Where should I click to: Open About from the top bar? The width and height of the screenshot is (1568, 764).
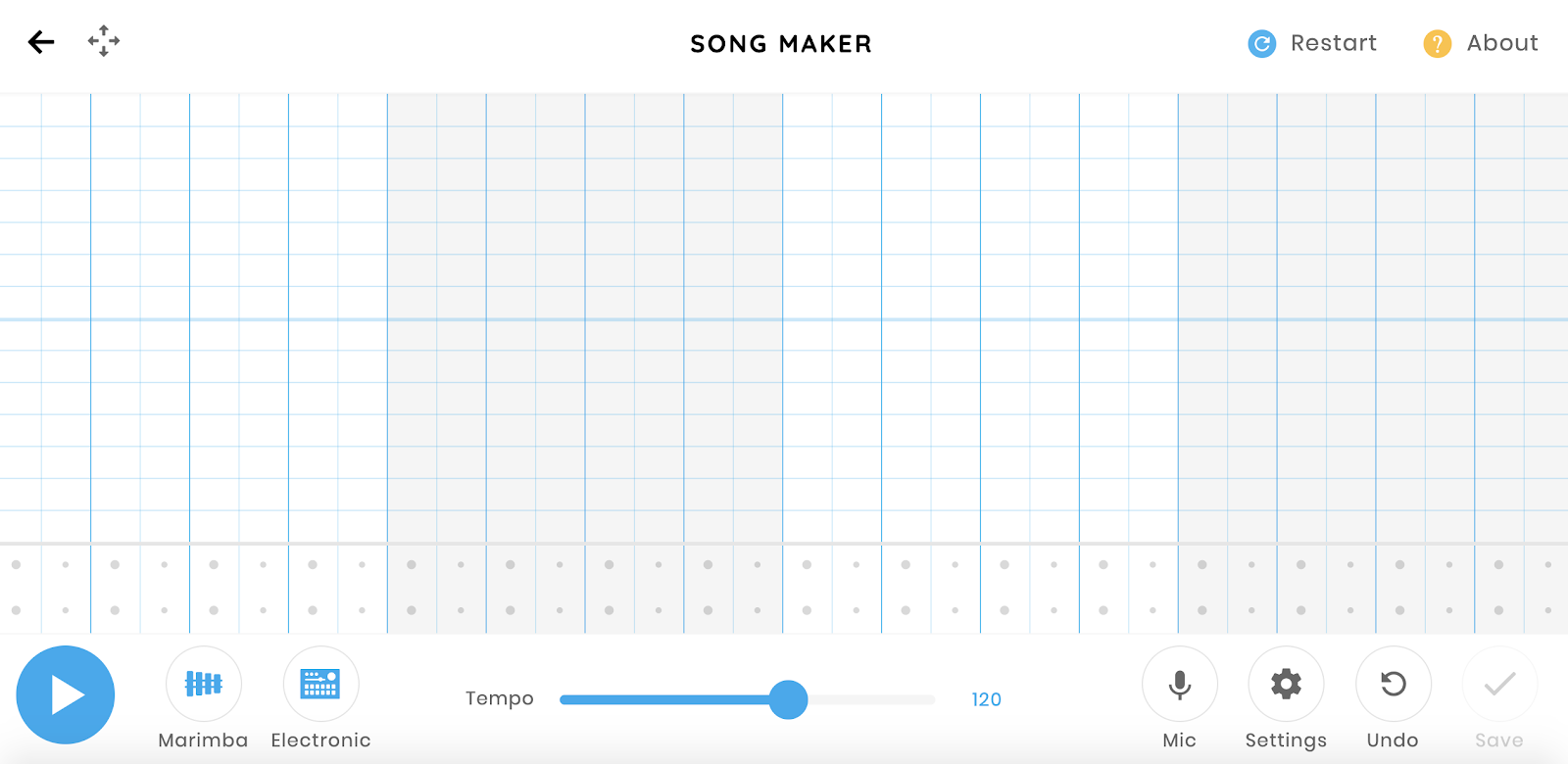pyautogui.click(x=1501, y=43)
